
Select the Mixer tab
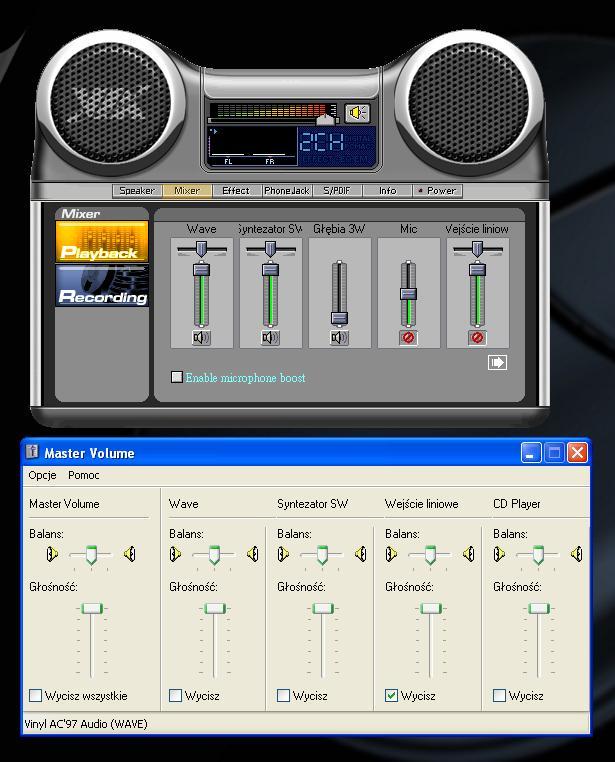click(x=187, y=191)
